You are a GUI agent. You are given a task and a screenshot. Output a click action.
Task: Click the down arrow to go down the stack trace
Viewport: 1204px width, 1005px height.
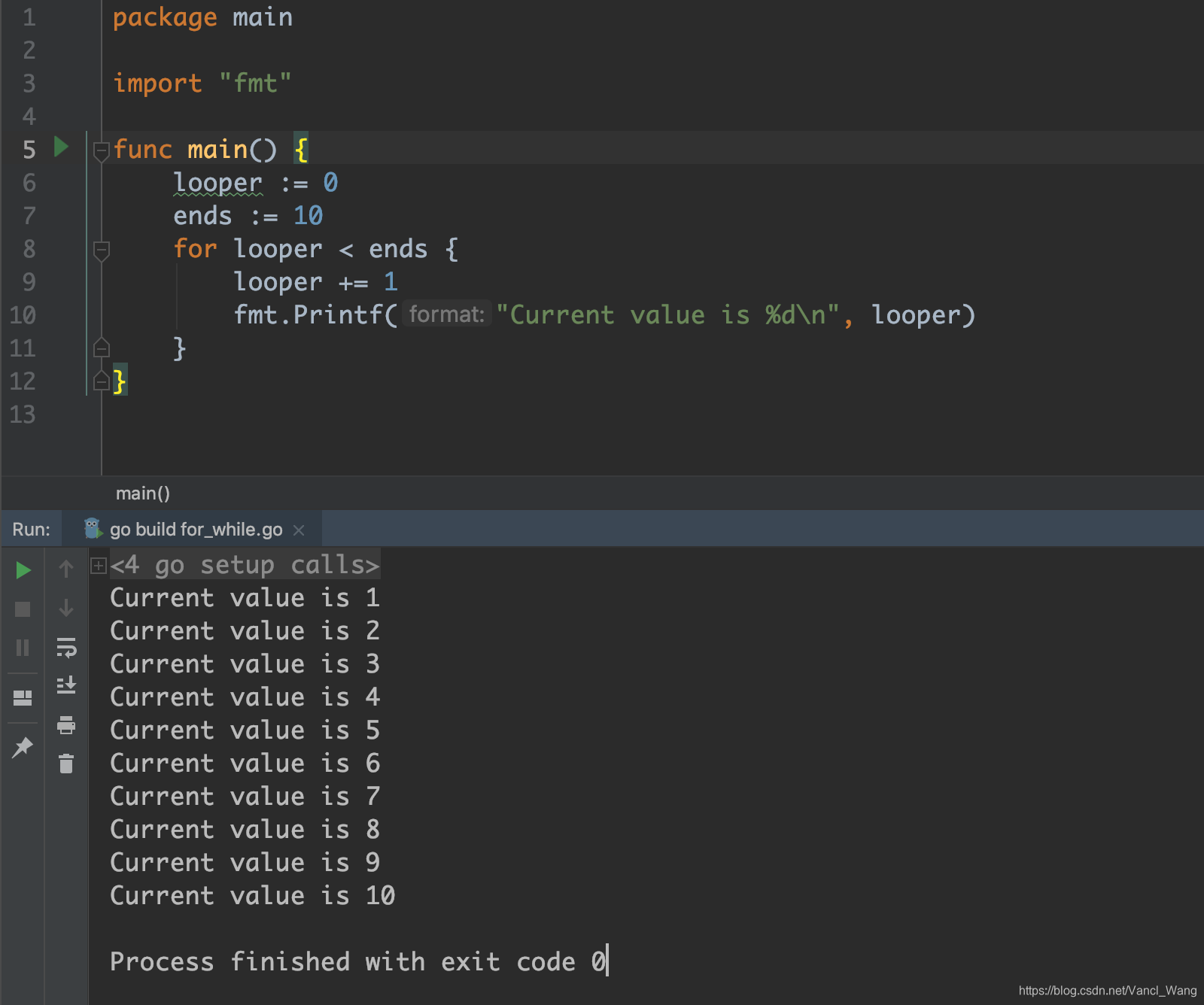point(66,608)
